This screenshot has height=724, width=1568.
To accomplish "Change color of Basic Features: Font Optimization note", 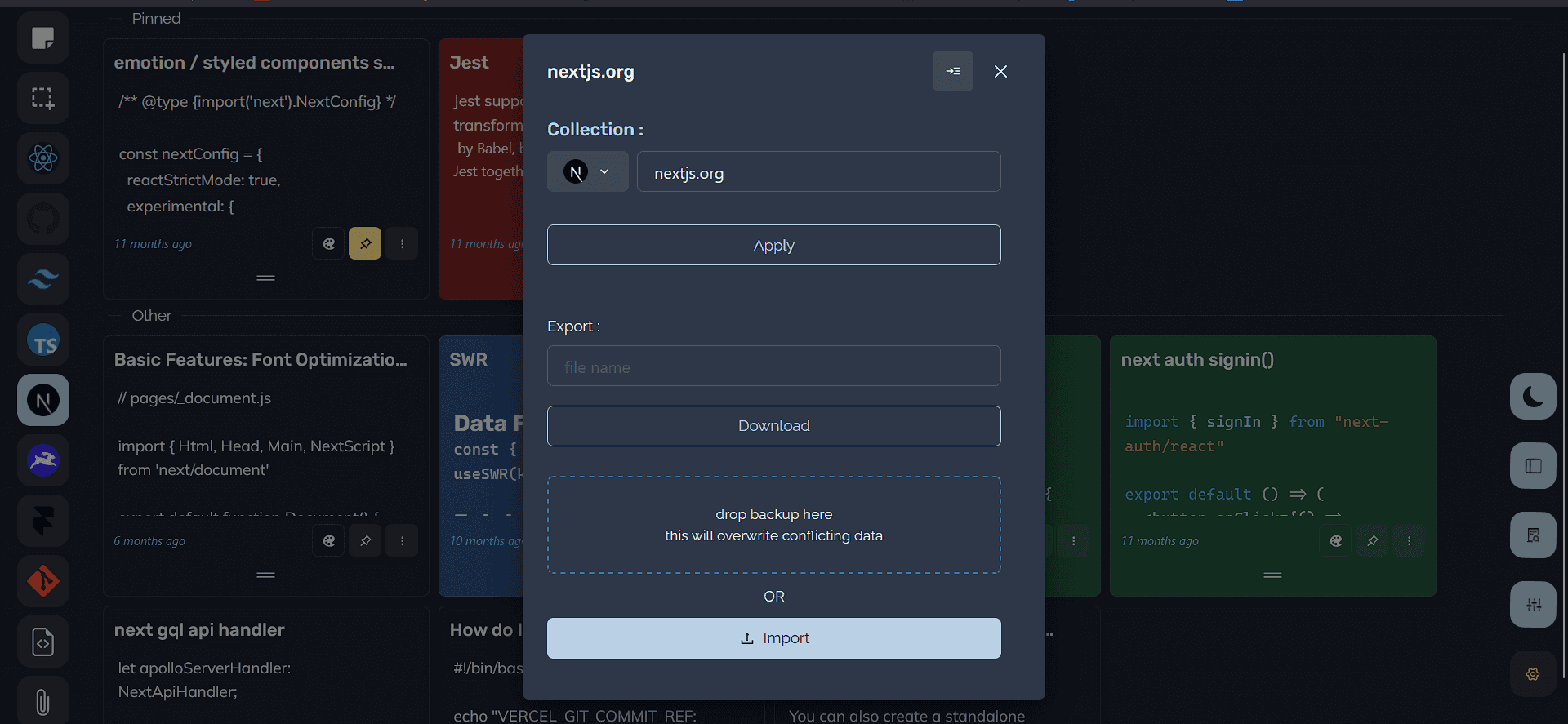I will (328, 540).
